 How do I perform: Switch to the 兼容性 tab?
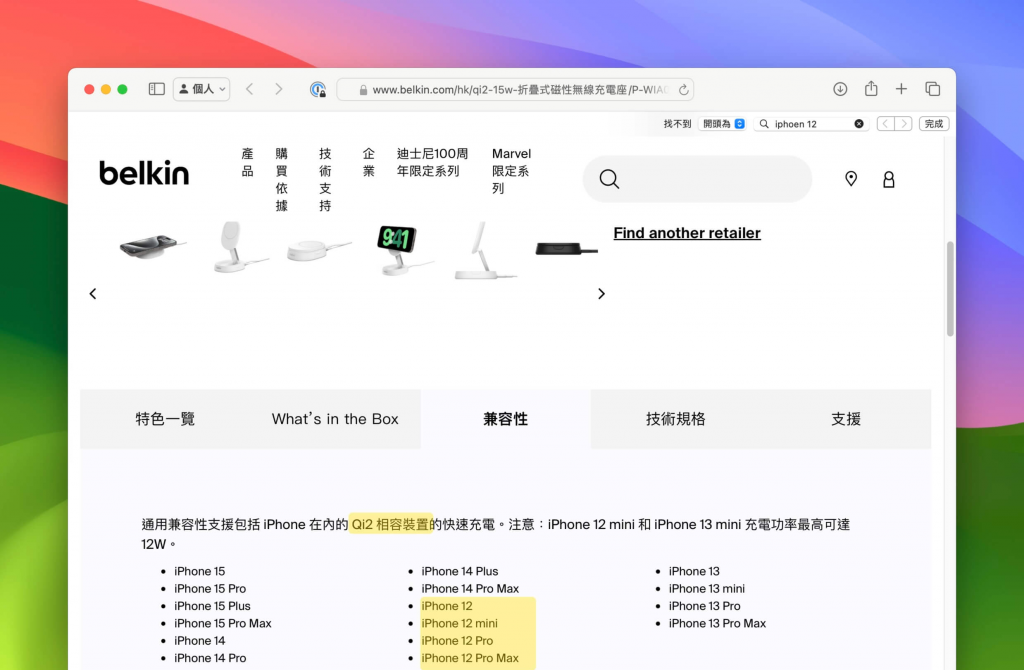(x=505, y=419)
